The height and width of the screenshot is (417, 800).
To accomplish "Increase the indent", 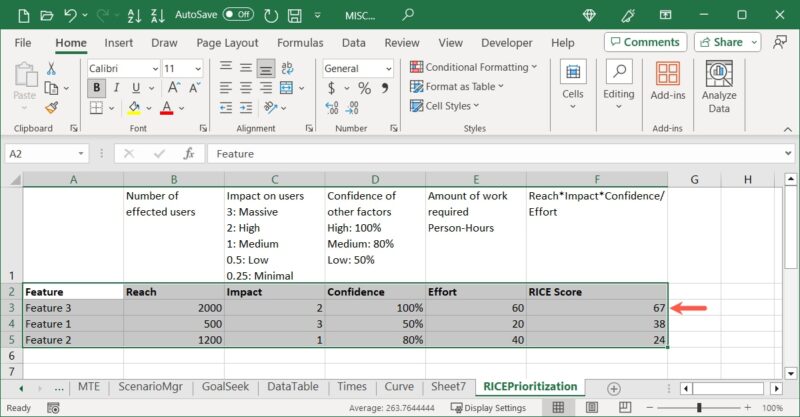I will point(246,108).
